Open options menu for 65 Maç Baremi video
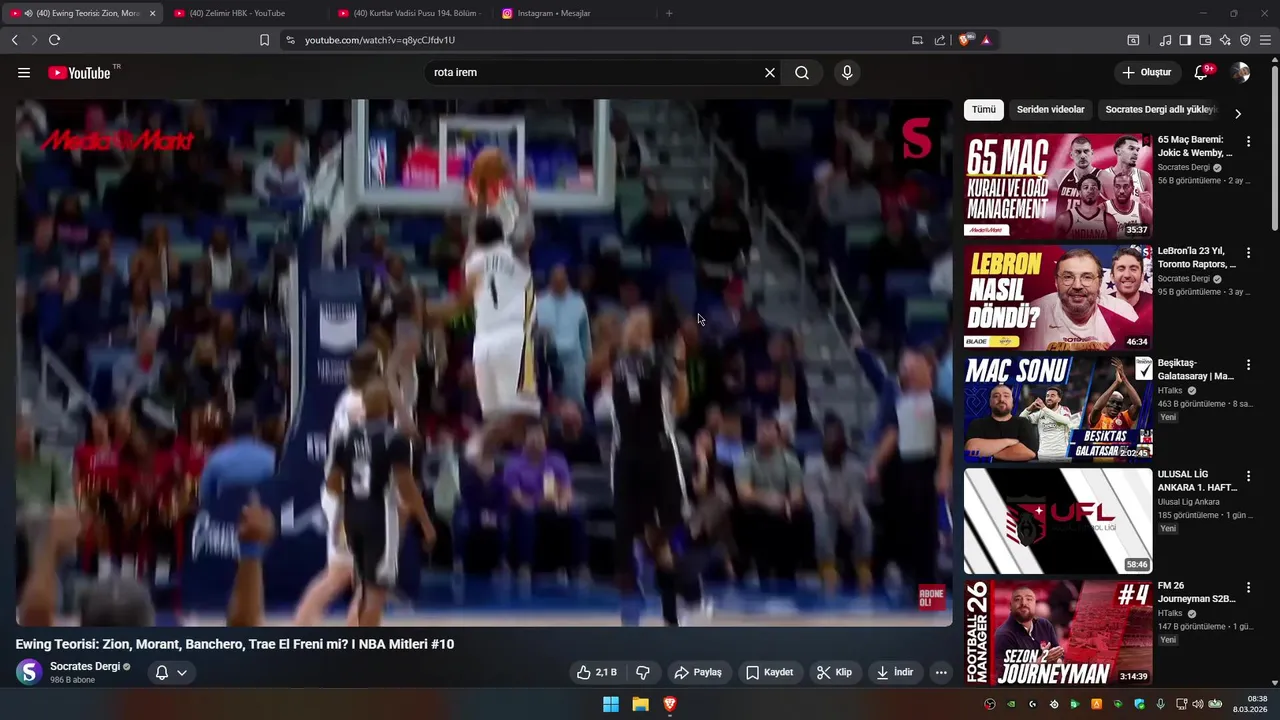The height and width of the screenshot is (720, 1280). pyautogui.click(x=1248, y=141)
